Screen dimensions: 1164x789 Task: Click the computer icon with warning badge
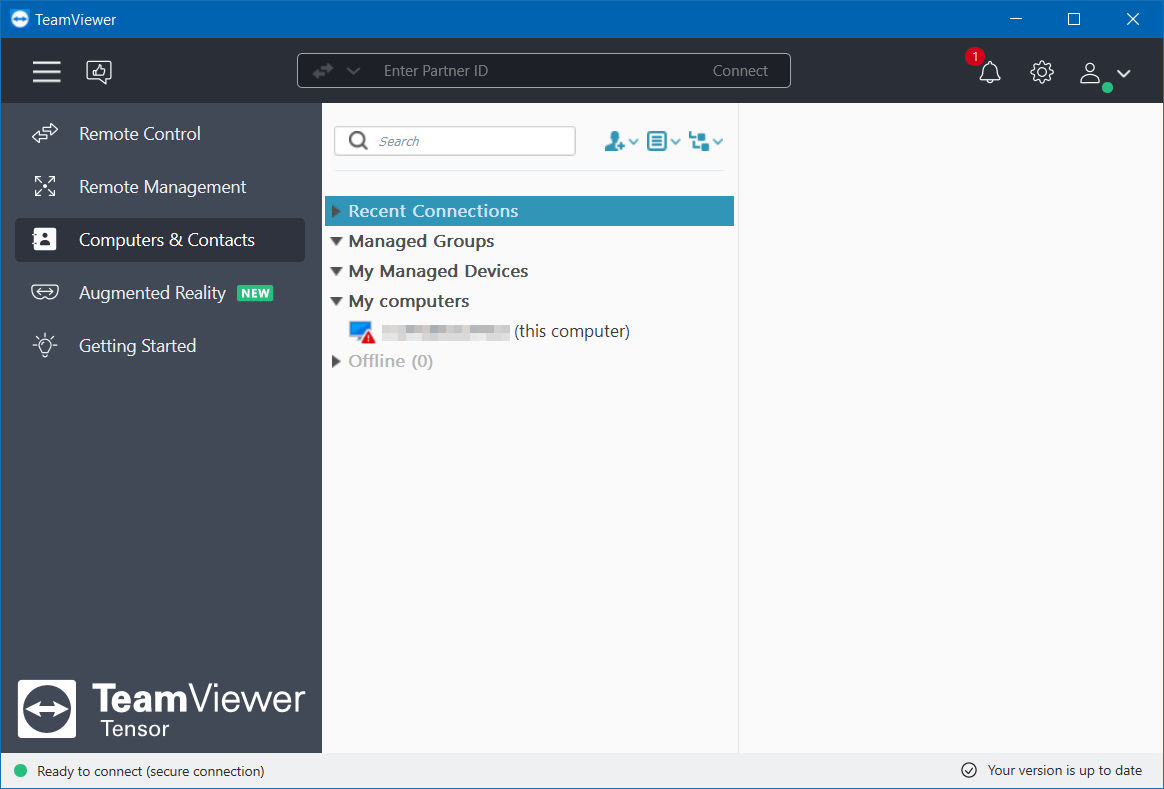tap(362, 332)
